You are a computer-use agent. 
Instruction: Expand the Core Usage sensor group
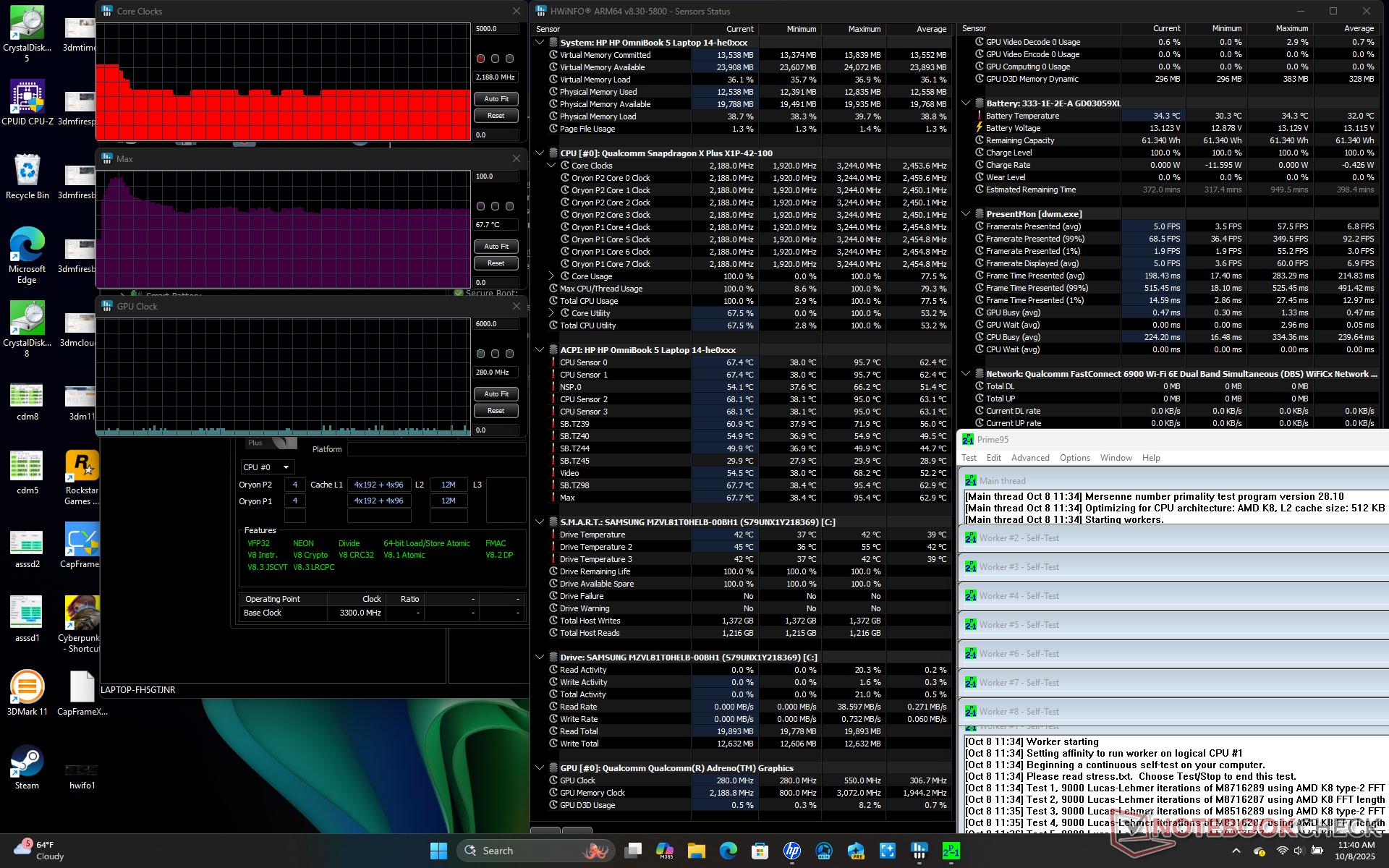pos(551,276)
